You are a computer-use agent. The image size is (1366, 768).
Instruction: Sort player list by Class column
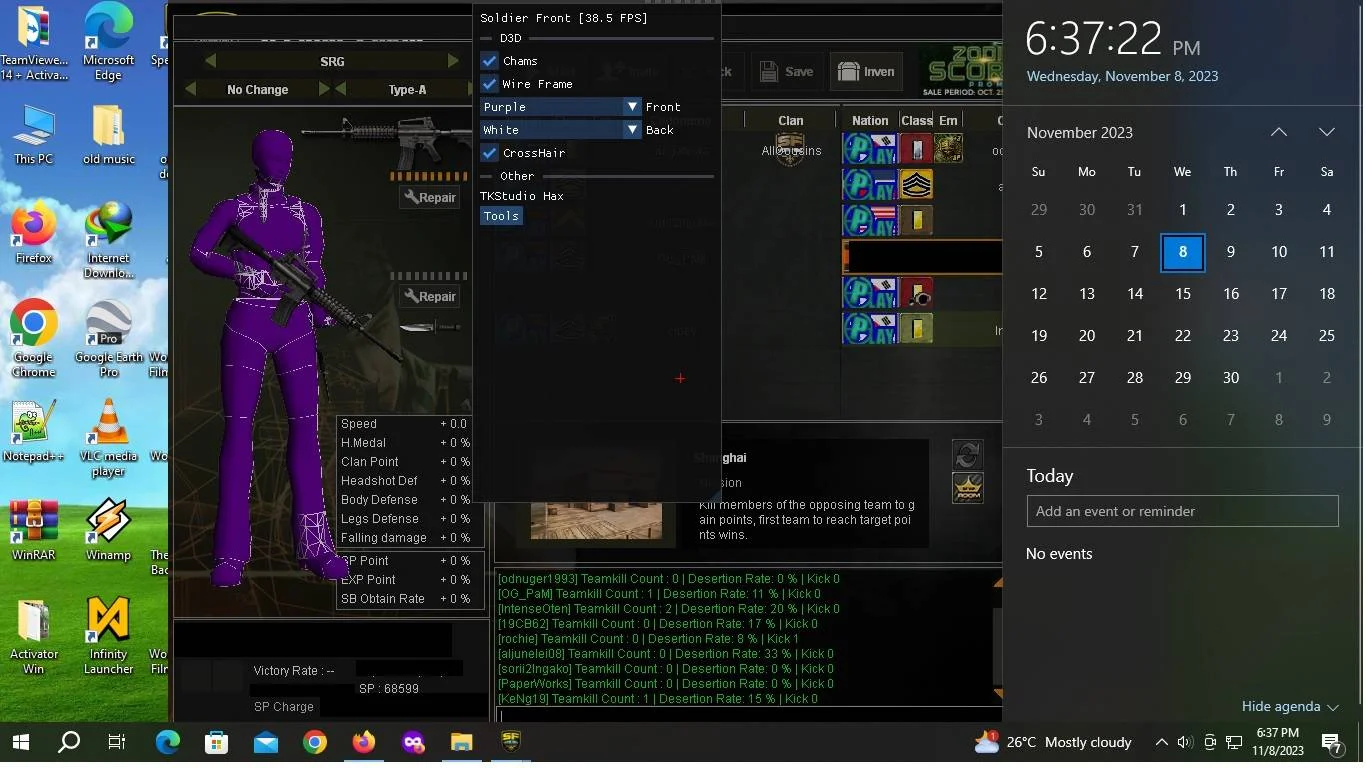coord(916,120)
